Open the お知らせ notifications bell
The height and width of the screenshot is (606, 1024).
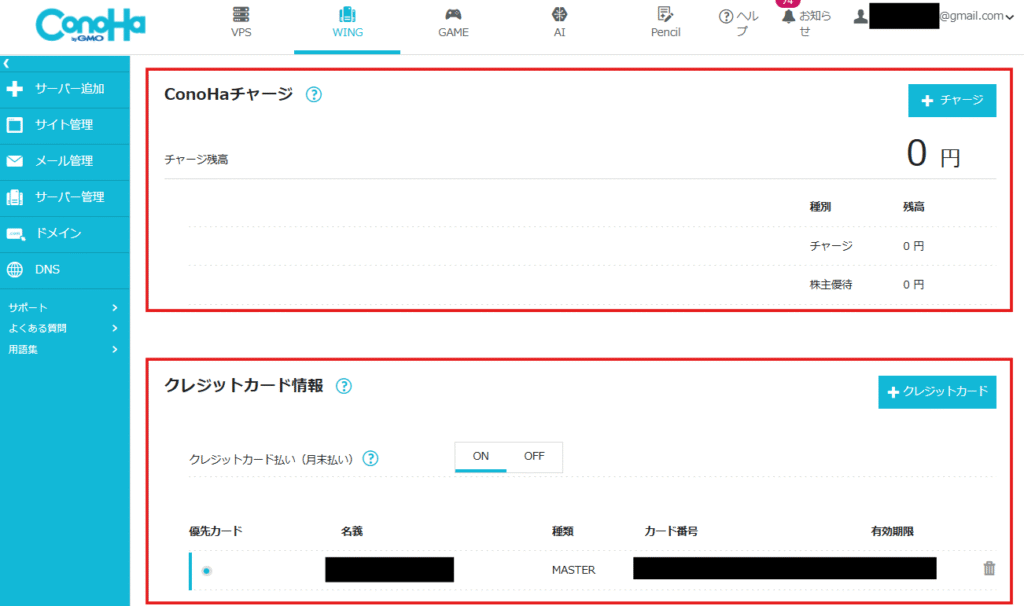coord(806,23)
